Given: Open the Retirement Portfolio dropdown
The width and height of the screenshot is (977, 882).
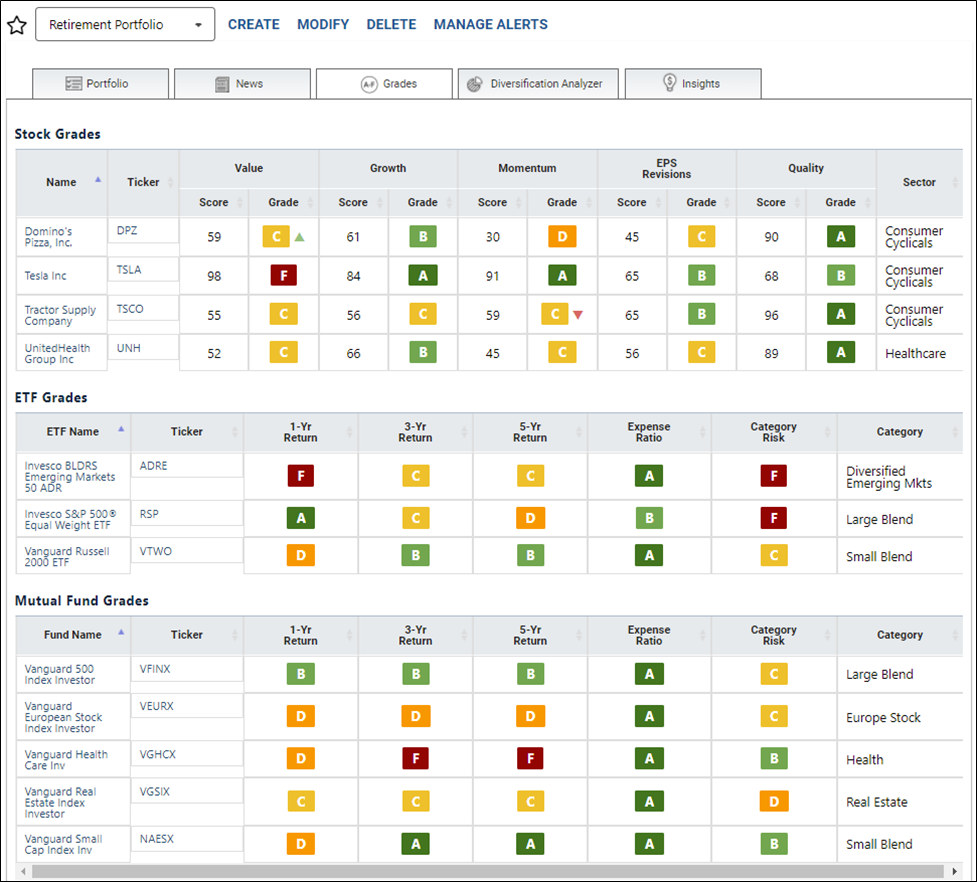Looking at the screenshot, I should point(125,24).
